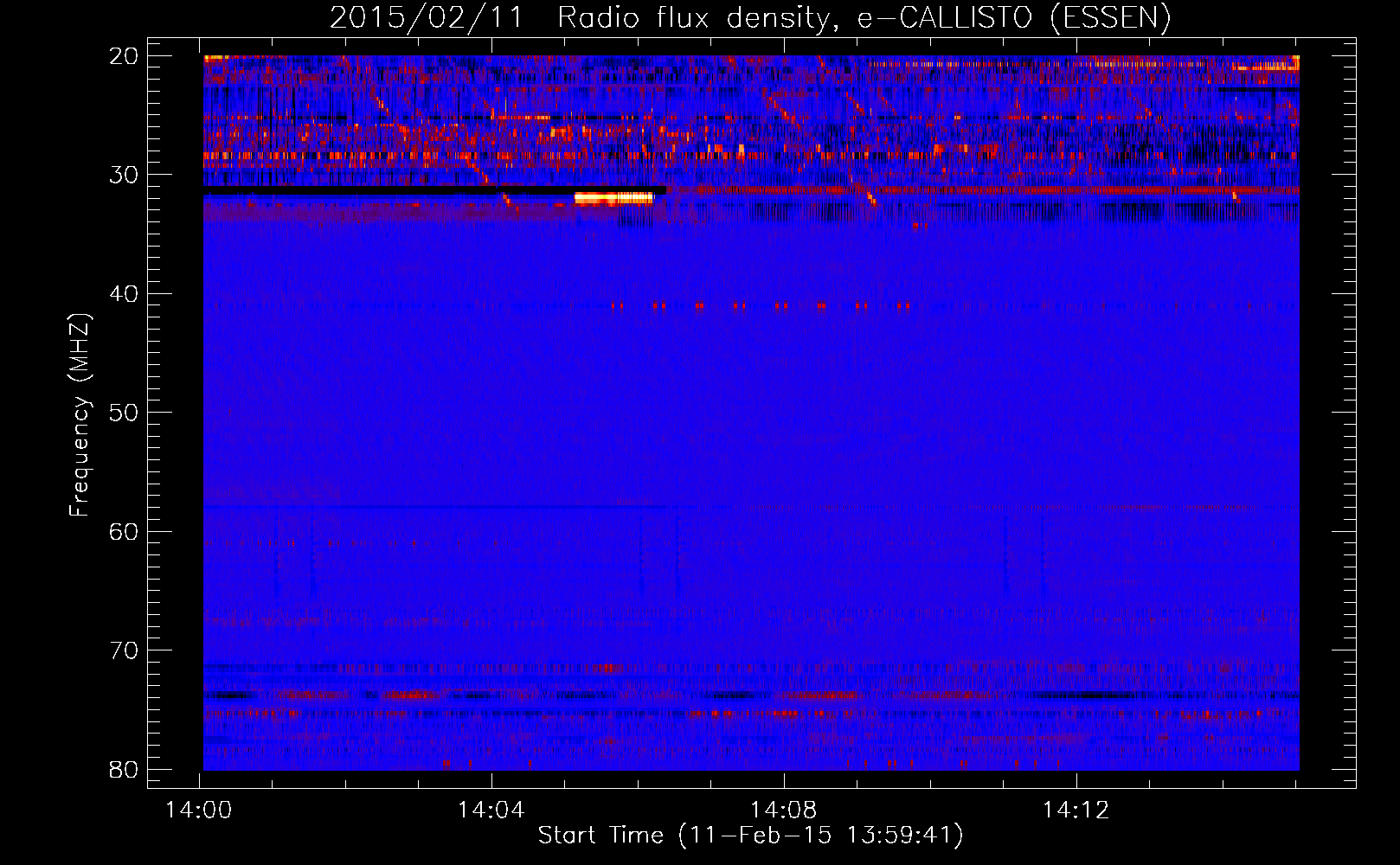Click the plot title mentioning e-CALLISTO (ESSEN)
The image size is (1400, 865).
click(x=750, y=17)
